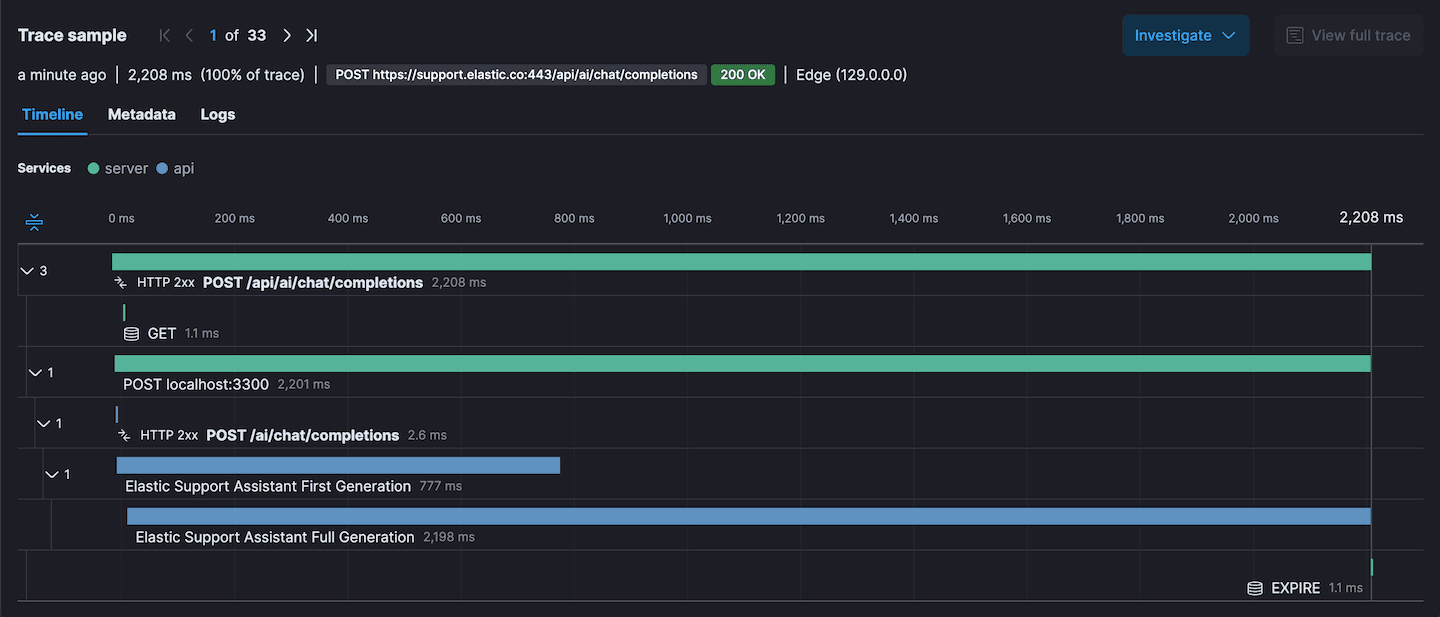Jump to last trace sample
1440x617 pixels.
(x=311, y=34)
